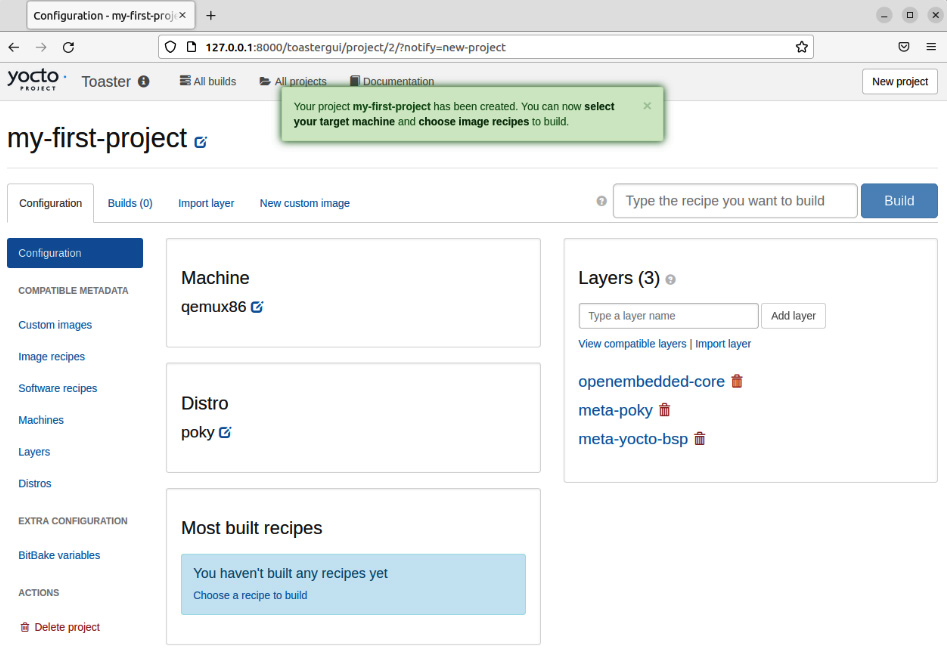Open Layers in sidebar
The image size is (947, 660).
click(x=34, y=452)
